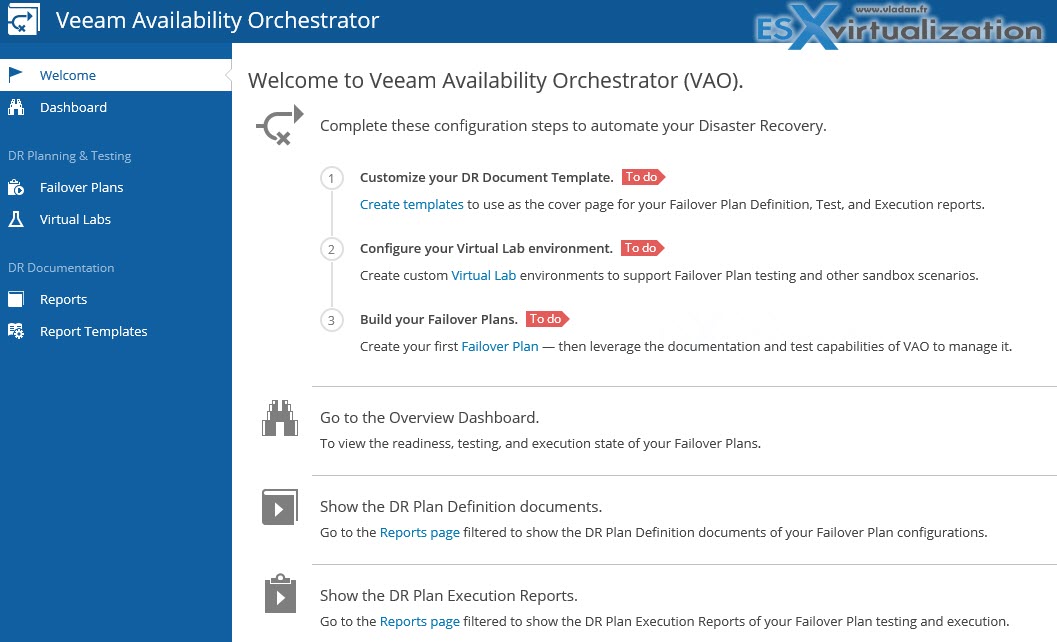Open the Virtual Lab hyperlink in step 2
This screenshot has width=1057, height=642.
(x=483, y=275)
